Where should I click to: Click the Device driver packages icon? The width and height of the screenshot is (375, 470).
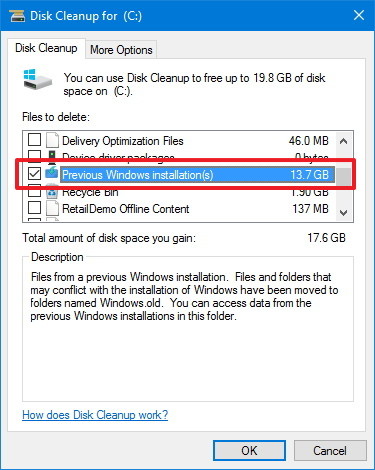click(x=52, y=157)
